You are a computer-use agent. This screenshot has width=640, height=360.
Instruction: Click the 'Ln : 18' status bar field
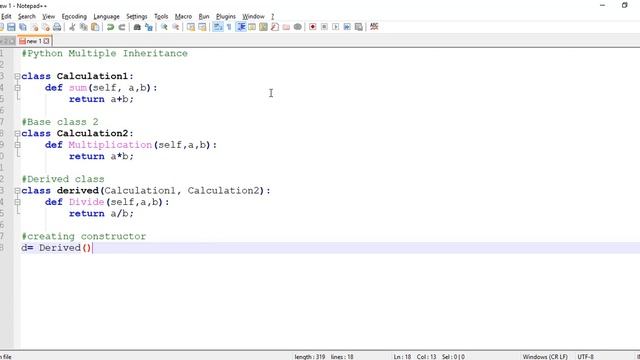click(x=402, y=357)
